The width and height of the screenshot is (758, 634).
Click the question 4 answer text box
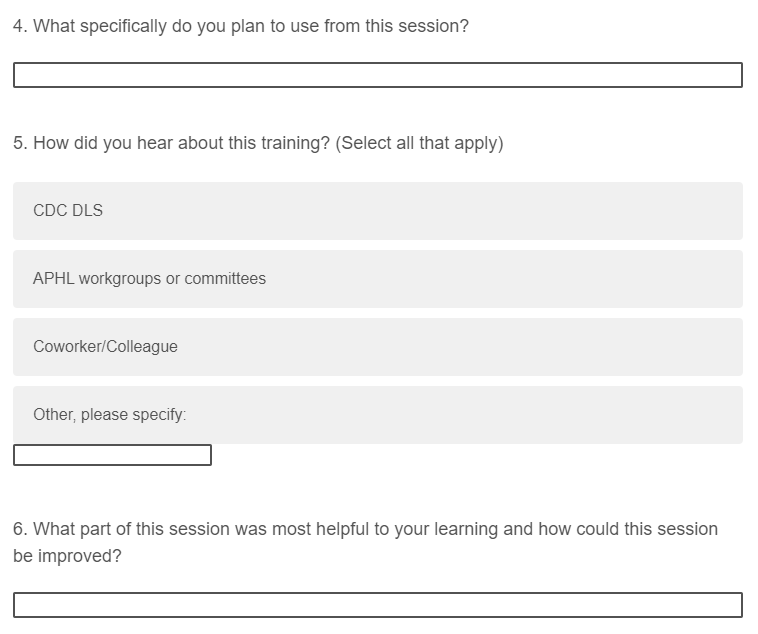click(377, 75)
